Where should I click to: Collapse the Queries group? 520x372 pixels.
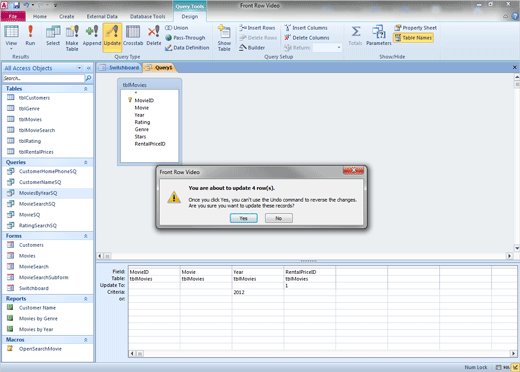[x=86, y=162]
